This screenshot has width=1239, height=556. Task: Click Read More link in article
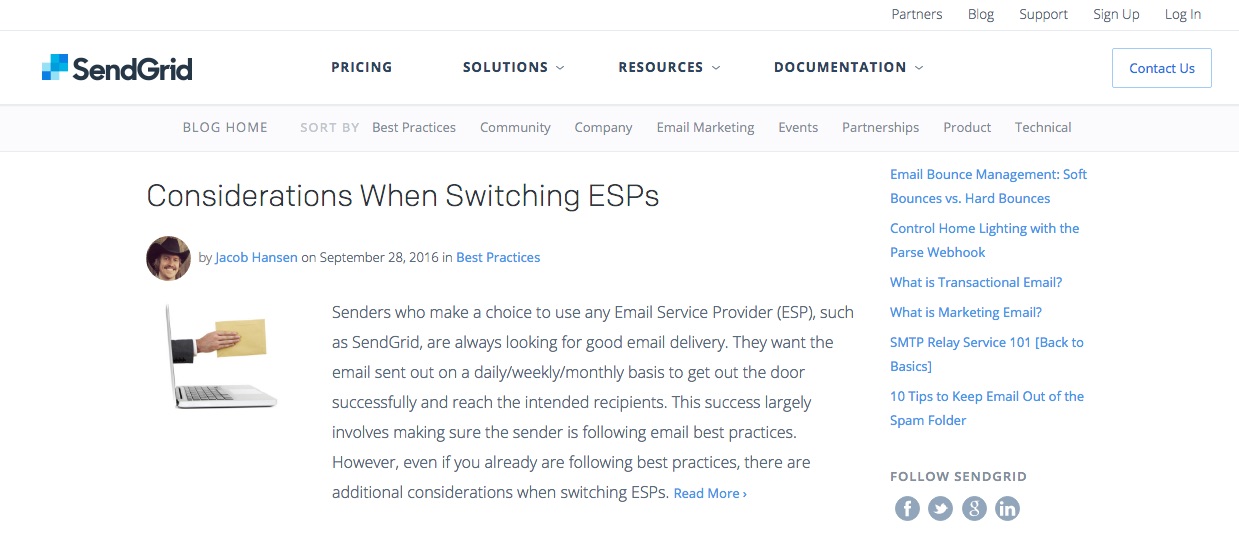click(710, 494)
